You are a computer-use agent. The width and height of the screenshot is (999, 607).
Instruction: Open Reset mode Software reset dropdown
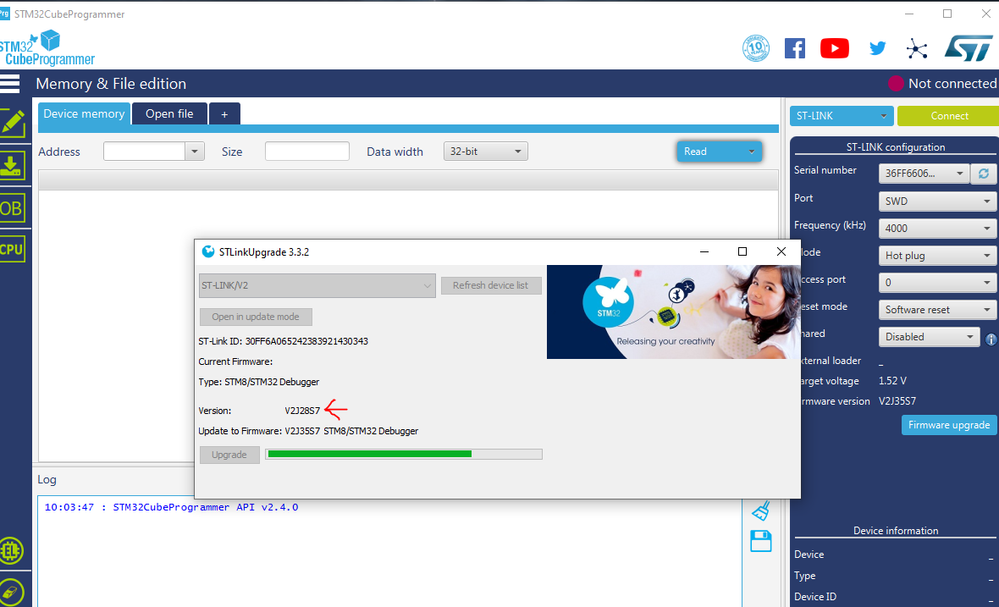[937, 310]
